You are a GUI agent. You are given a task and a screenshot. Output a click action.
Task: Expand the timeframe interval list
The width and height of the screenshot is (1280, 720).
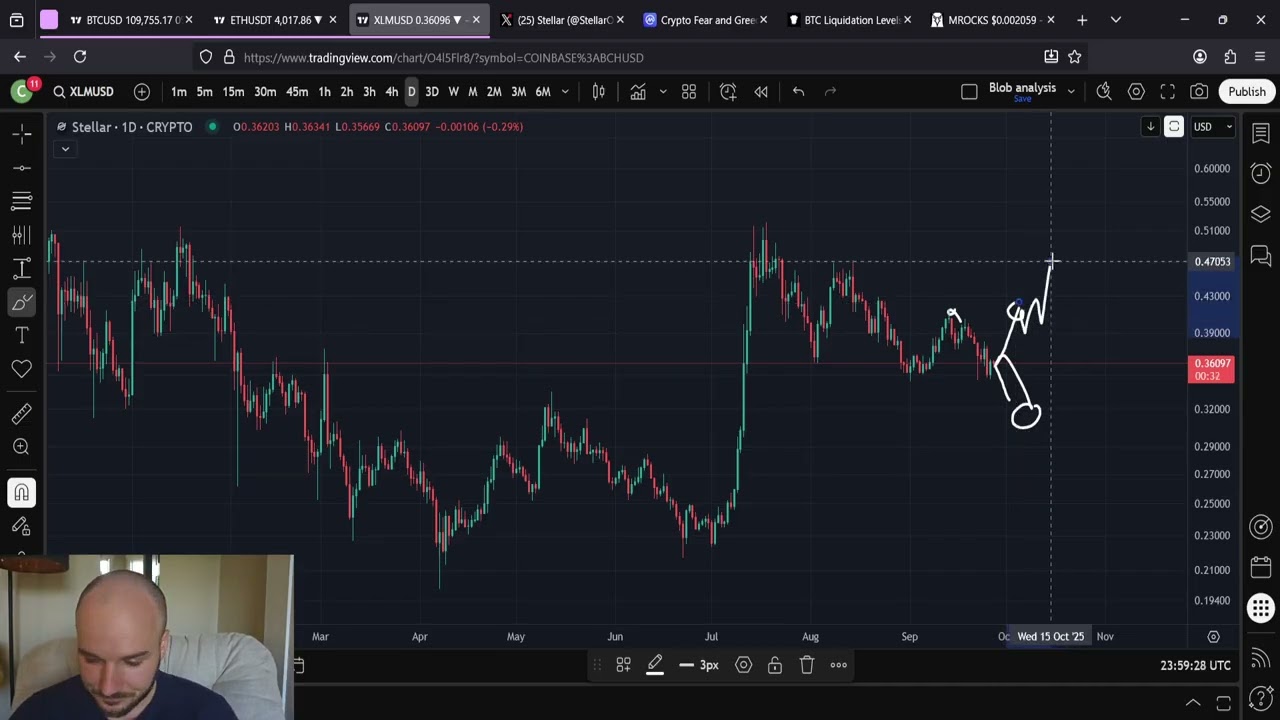(565, 92)
